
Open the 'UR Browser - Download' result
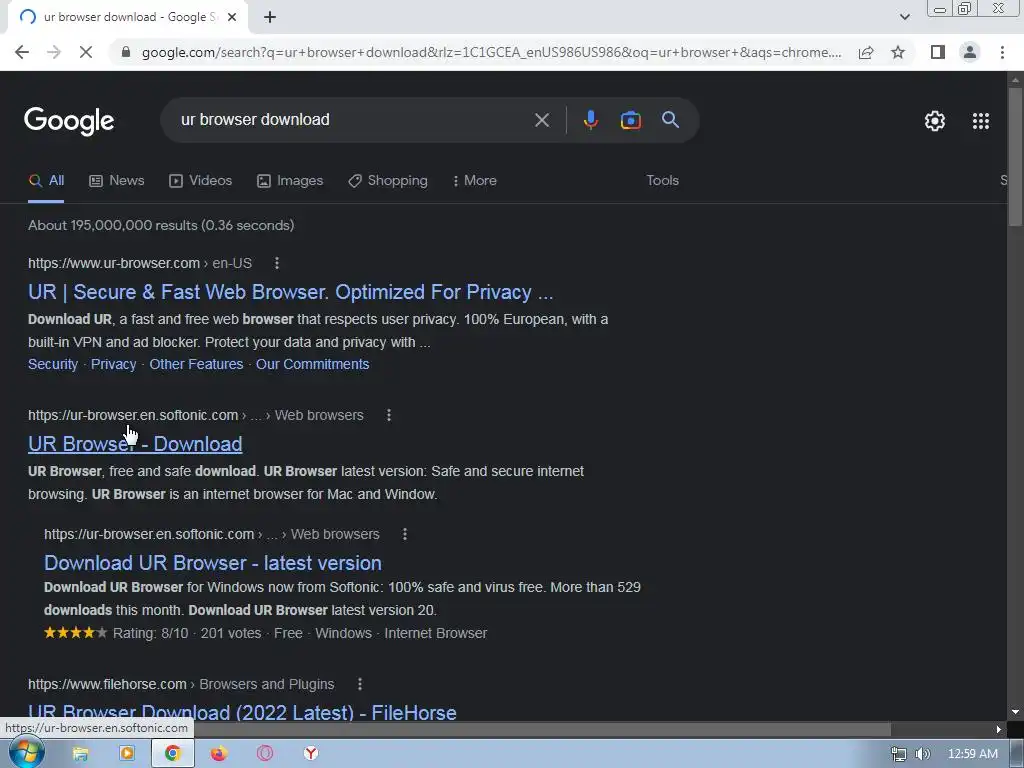[135, 444]
